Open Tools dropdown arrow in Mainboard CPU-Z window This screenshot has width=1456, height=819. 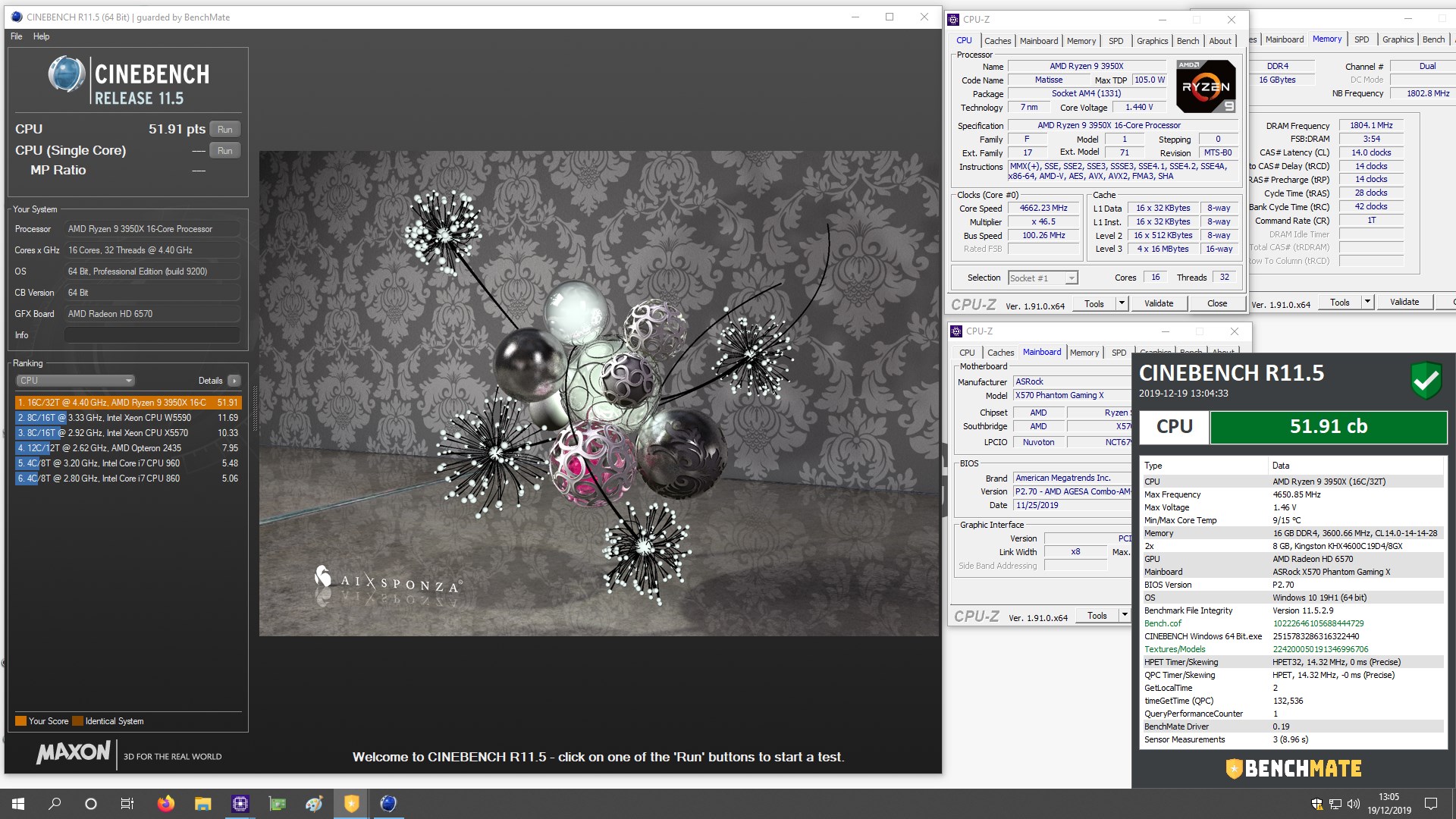(1125, 616)
